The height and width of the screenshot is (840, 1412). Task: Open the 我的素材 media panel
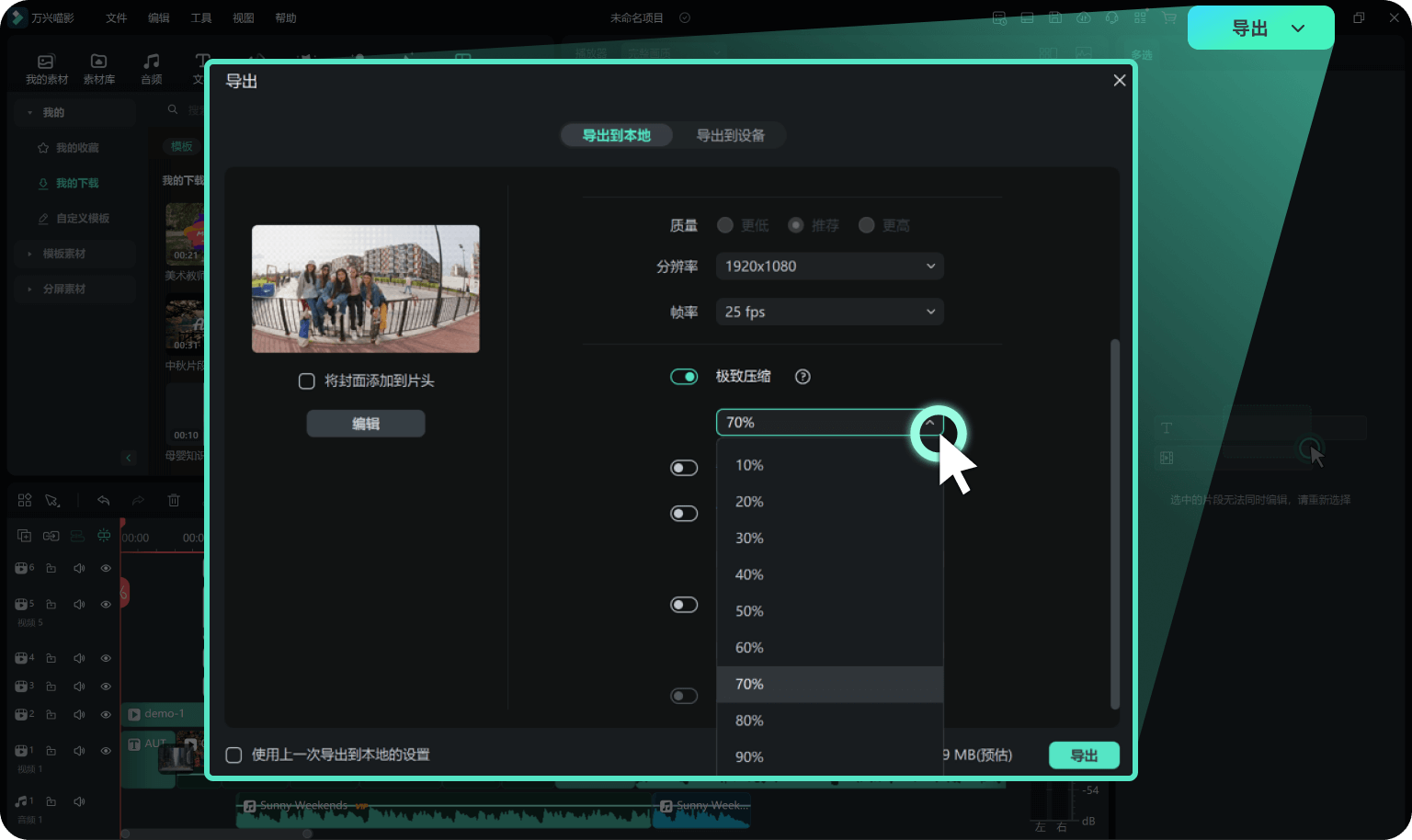[46, 68]
